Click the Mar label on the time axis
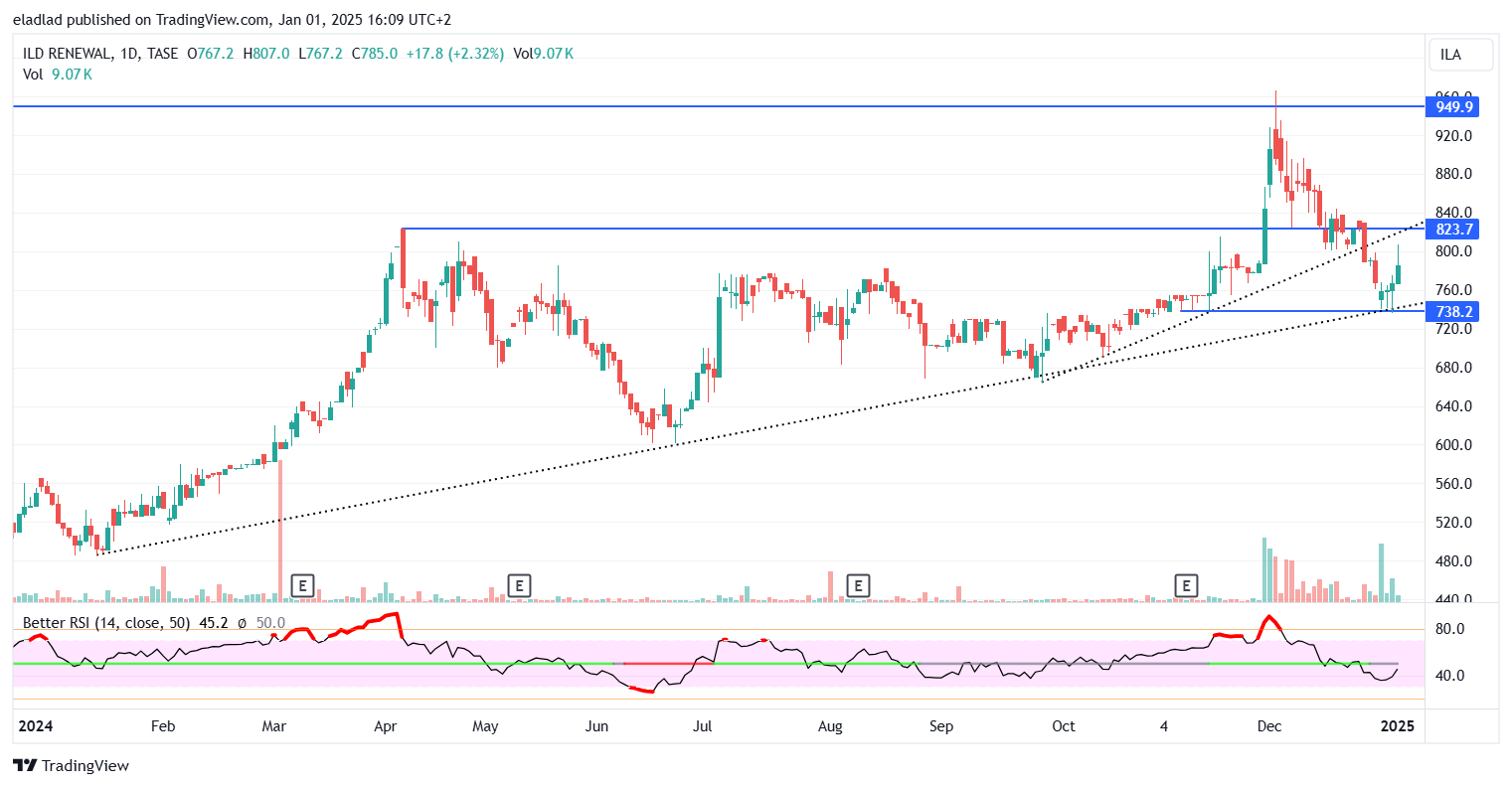 tap(274, 726)
